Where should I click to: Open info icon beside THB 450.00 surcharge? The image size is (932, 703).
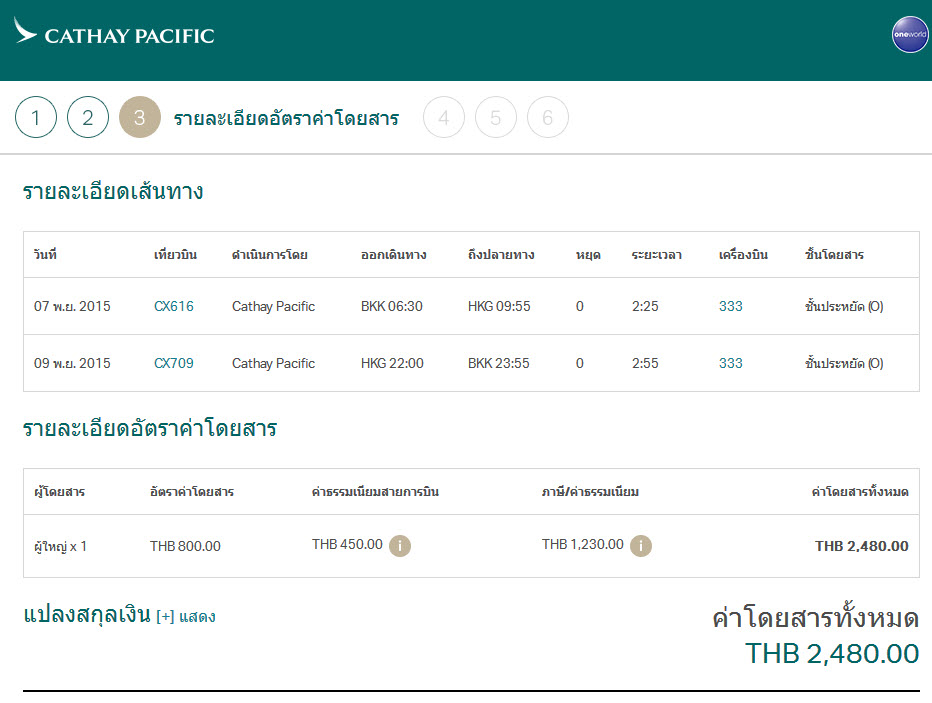tap(400, 545)
